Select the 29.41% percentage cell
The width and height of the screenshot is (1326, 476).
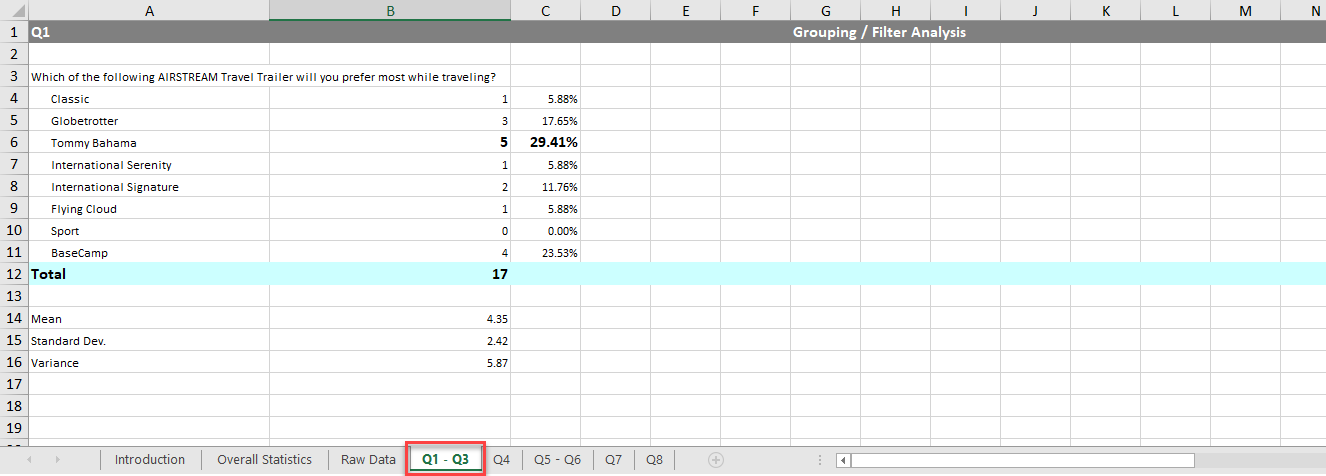[545, 143]
